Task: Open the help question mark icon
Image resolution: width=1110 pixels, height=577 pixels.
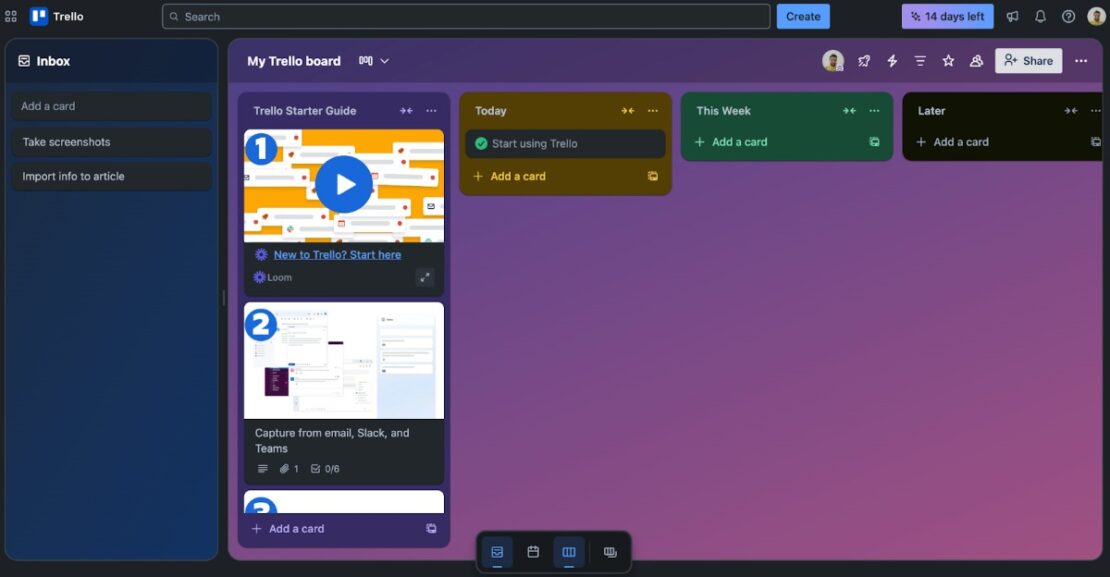Action: (x=1068, y=16)
